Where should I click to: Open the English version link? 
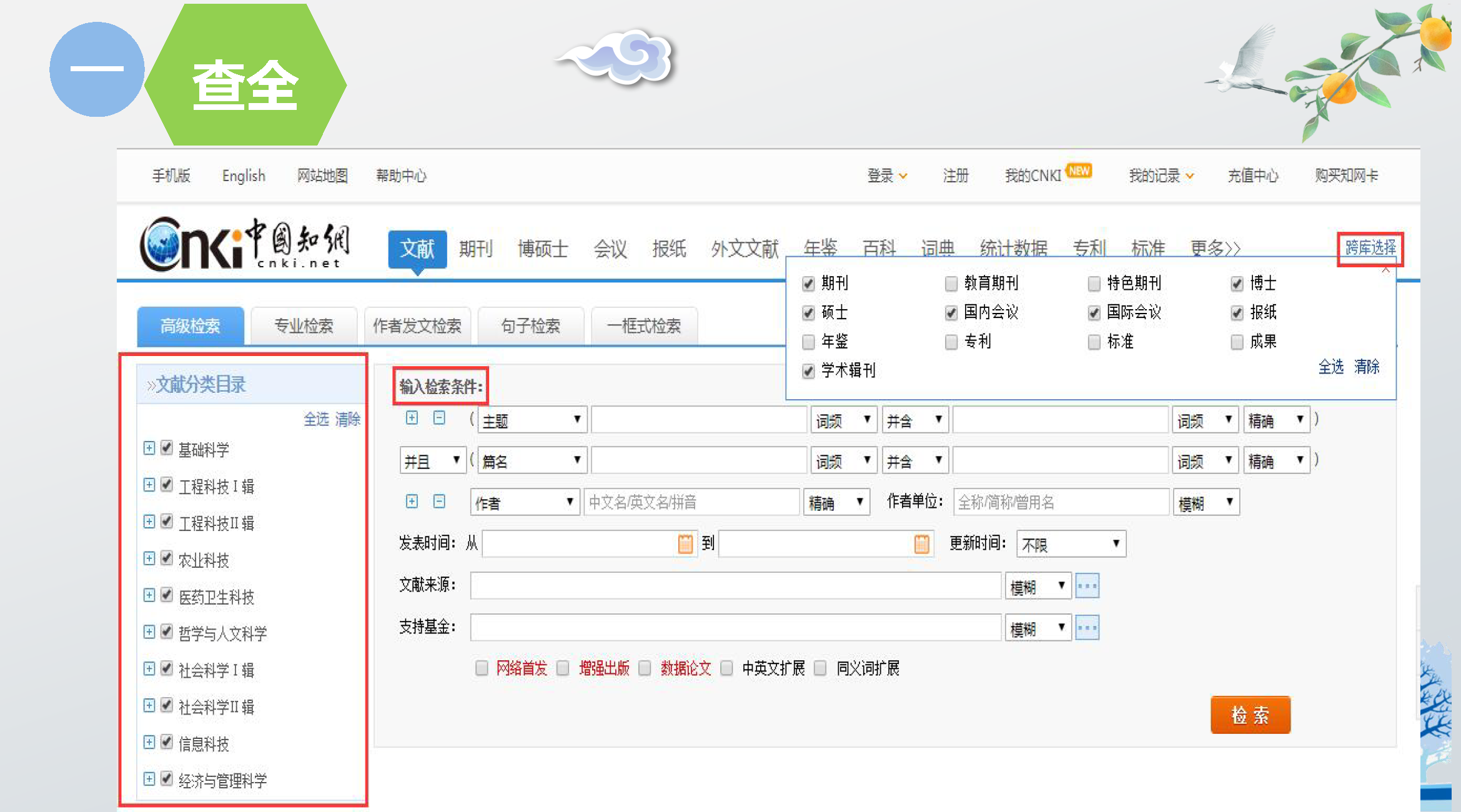point(244,176)
